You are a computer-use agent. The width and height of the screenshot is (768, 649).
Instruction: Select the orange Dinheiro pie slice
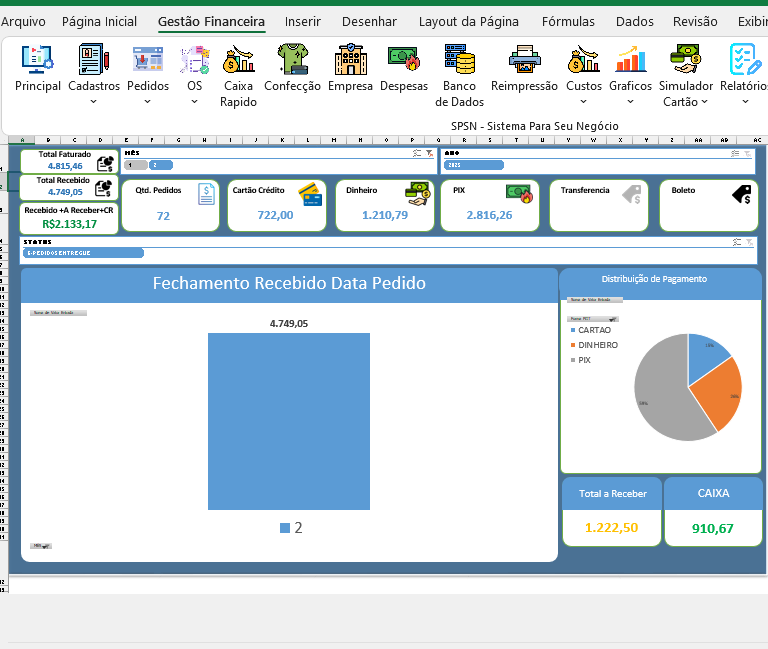(x=720, y=394)
